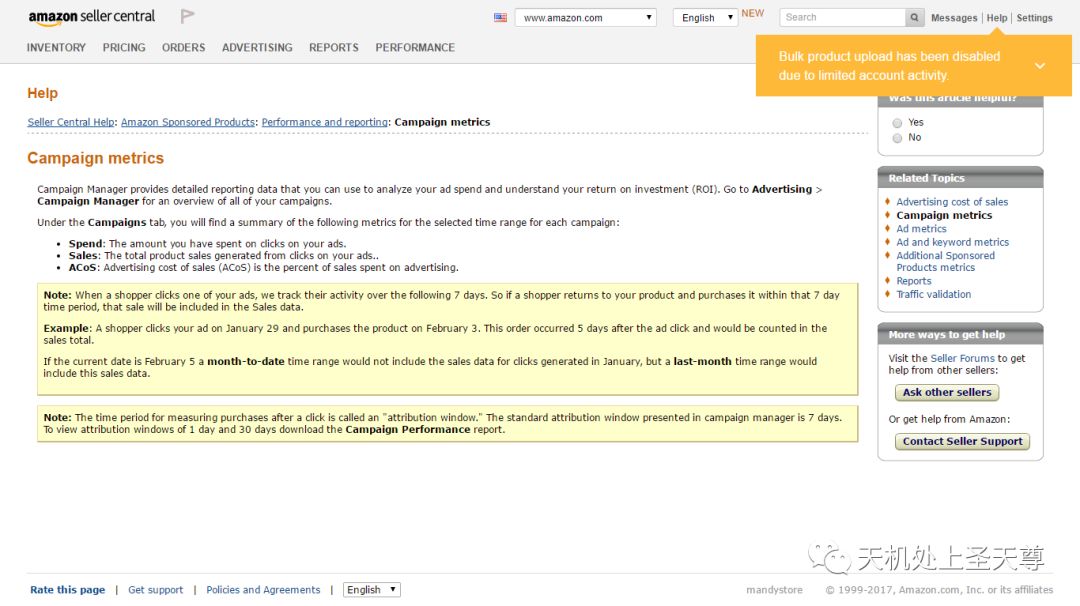Screen dimensions: 1080x606
Task: Click the More ways to get help header
Action: pos(960,334)
